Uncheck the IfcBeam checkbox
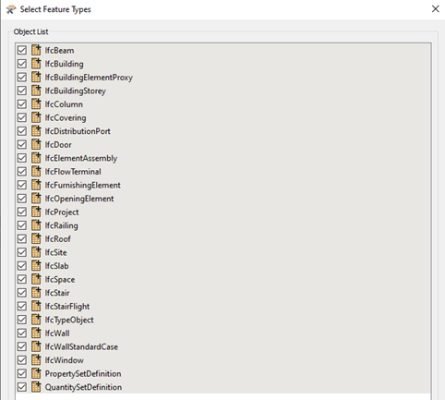Viewport: 445px width, 400px height. tap(22, 50)
